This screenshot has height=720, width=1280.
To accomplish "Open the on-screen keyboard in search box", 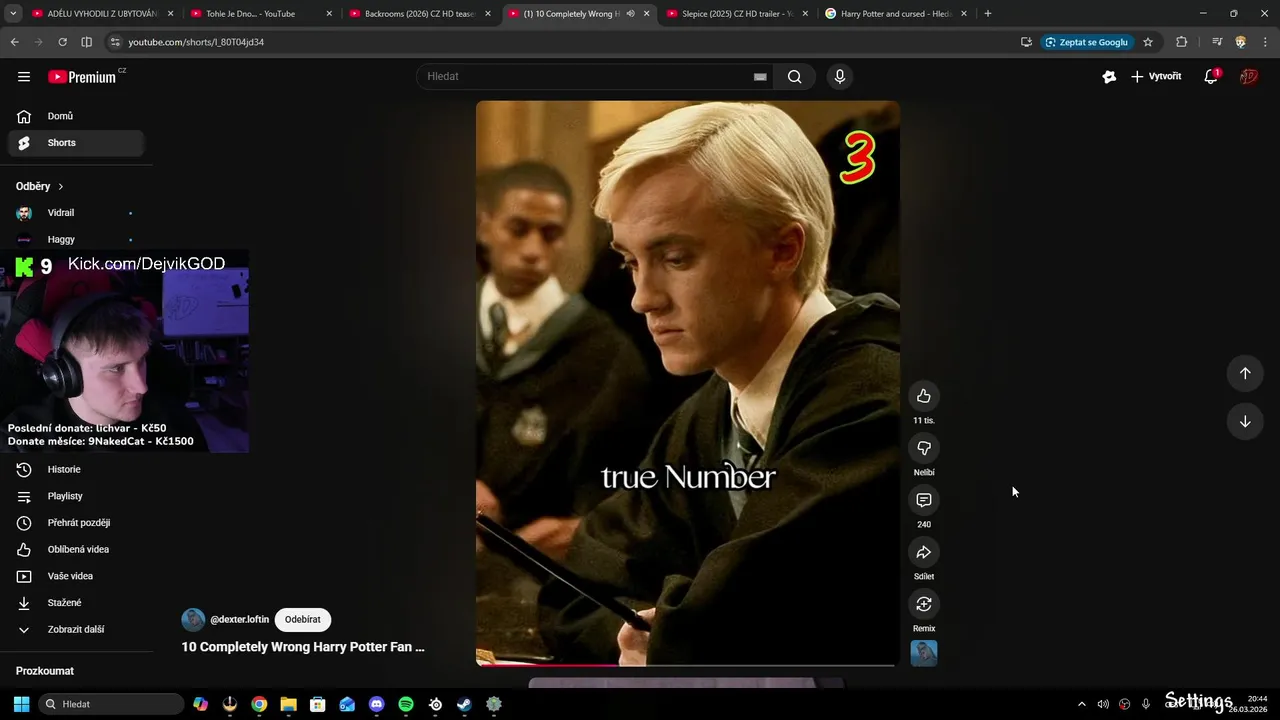I will (760, 76).
